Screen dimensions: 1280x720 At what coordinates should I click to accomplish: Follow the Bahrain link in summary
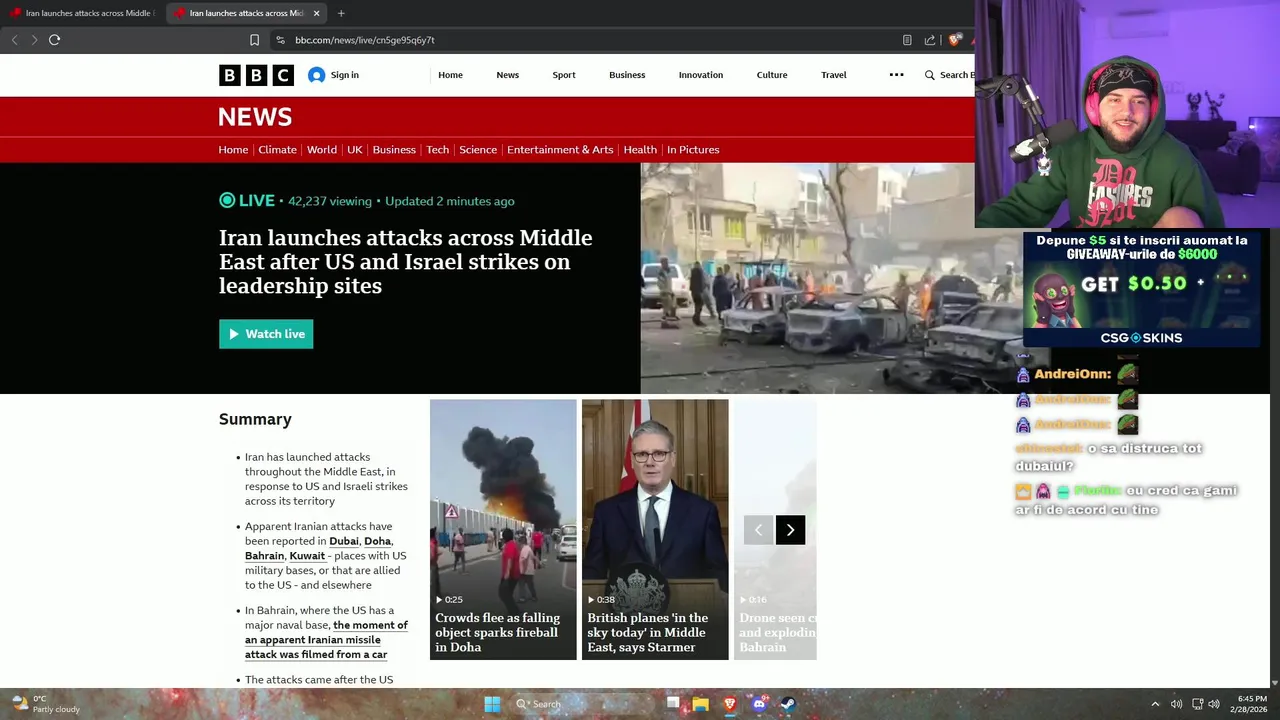point(264,556)
